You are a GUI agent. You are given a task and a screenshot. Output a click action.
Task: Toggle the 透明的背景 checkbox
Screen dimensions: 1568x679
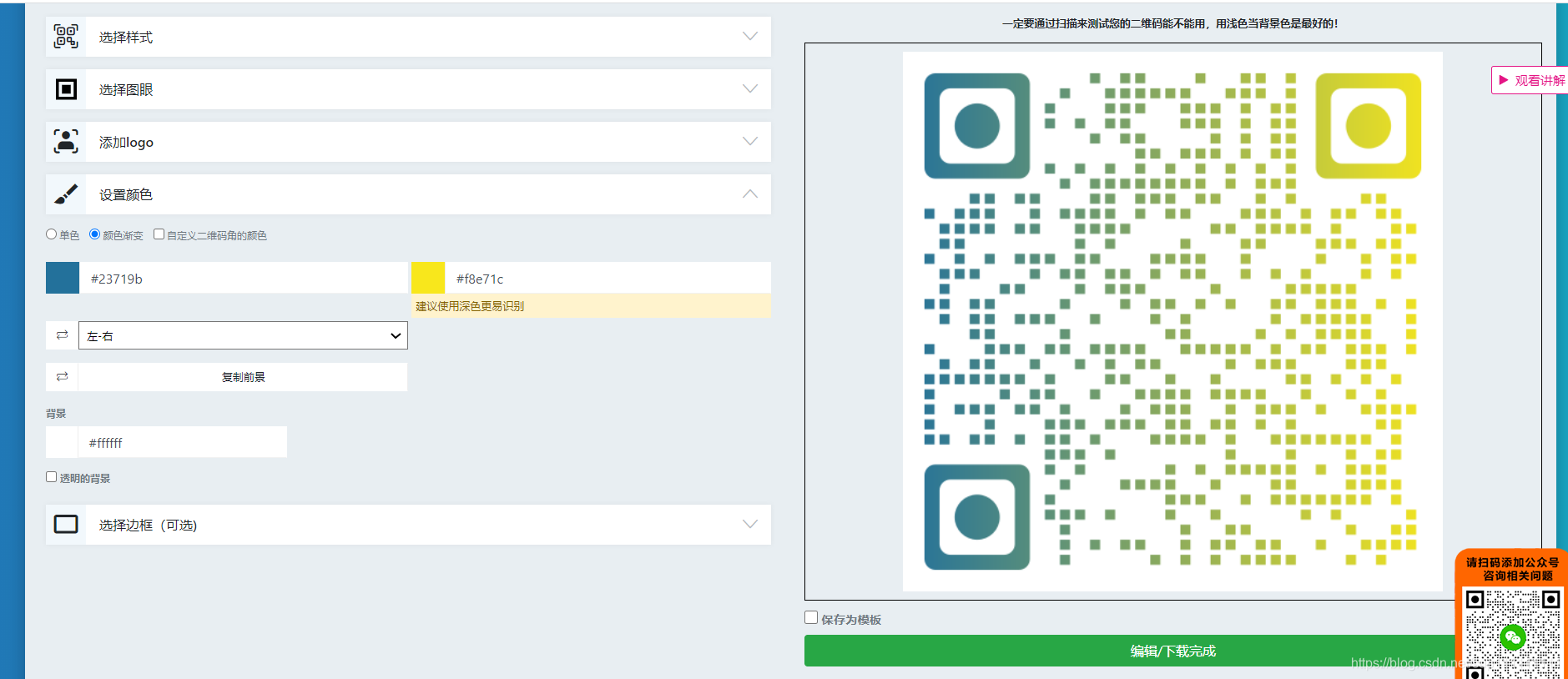pyautogui.click(x=51, y=477)
